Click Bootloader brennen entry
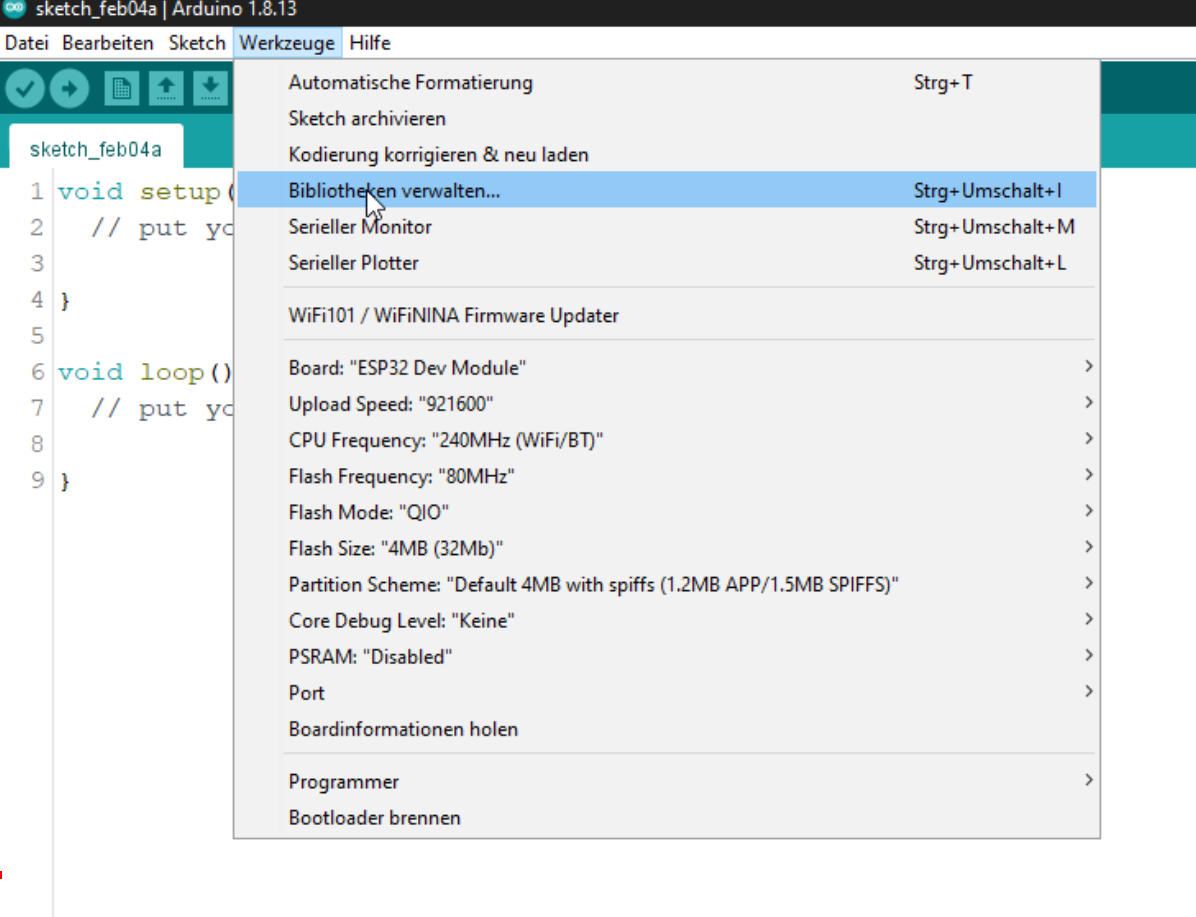This screenshot has height=917, width=1196. click(x=374, y=817)
